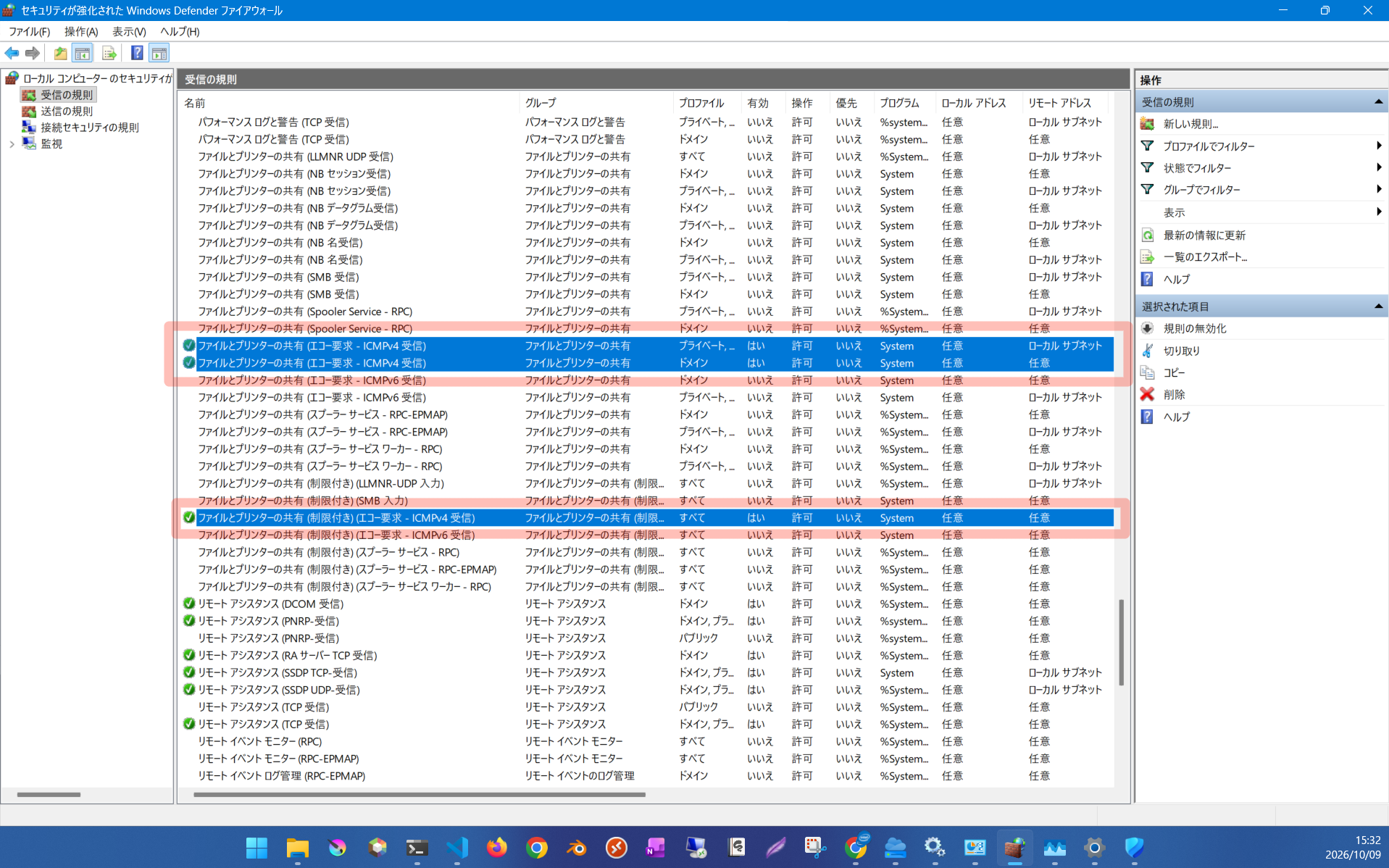This screenshot has width=1389, height=868.
Task: Select 送信の規則 in the tree
Action: [67, 111]
